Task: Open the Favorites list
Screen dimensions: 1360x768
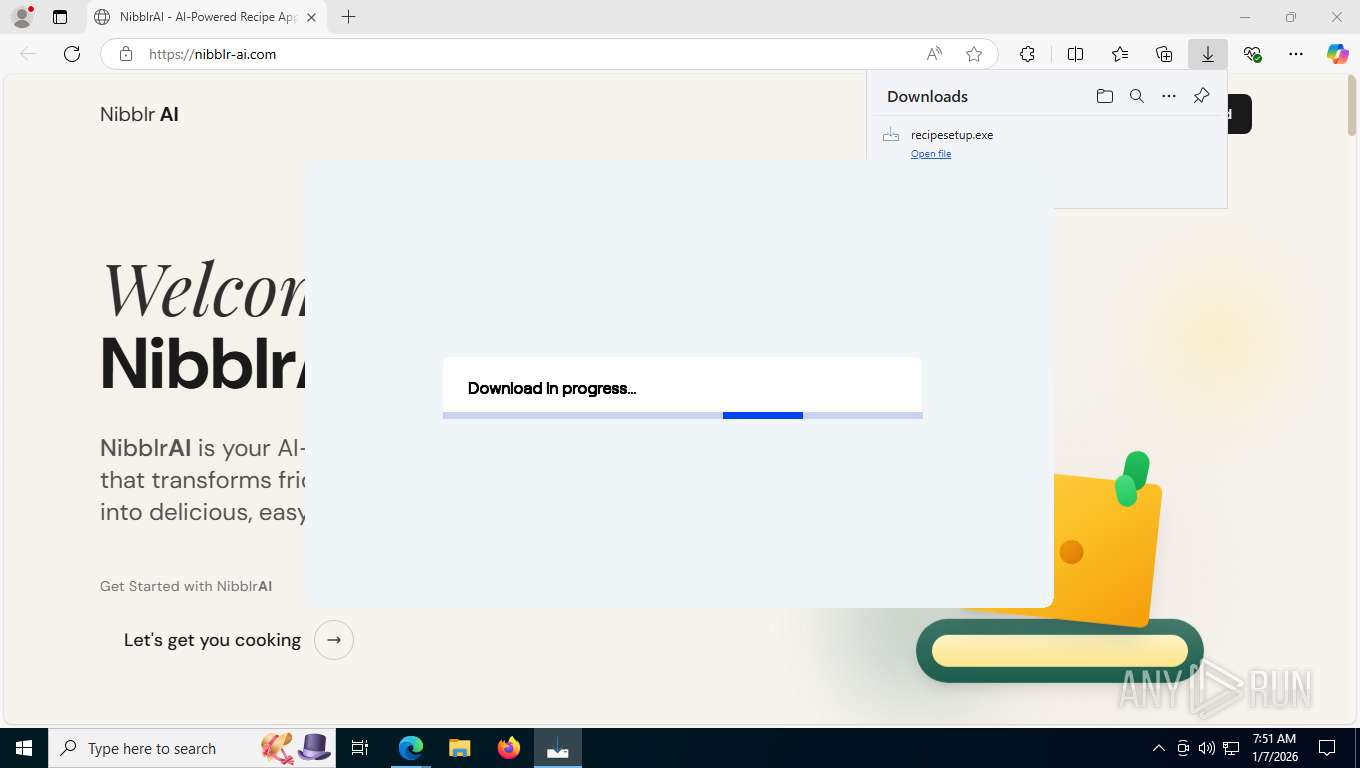Action: click(x=1120, y=54)
